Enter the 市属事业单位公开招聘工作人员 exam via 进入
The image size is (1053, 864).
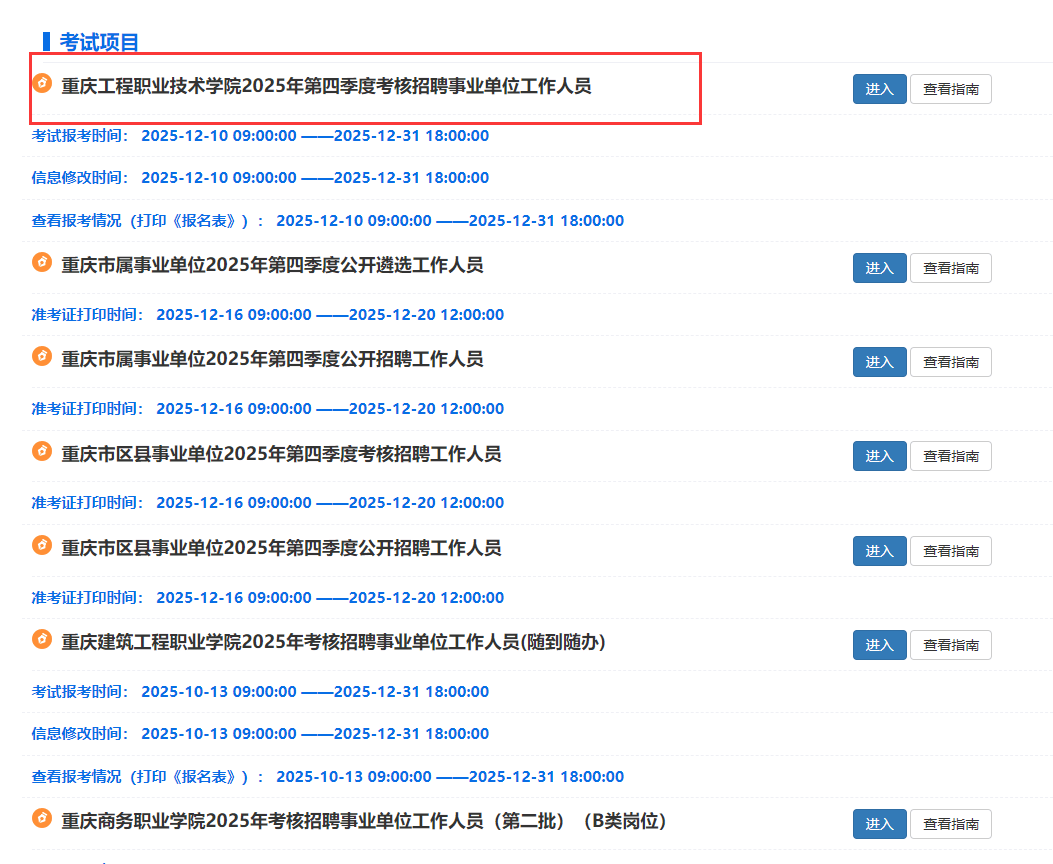pos(879,362)
